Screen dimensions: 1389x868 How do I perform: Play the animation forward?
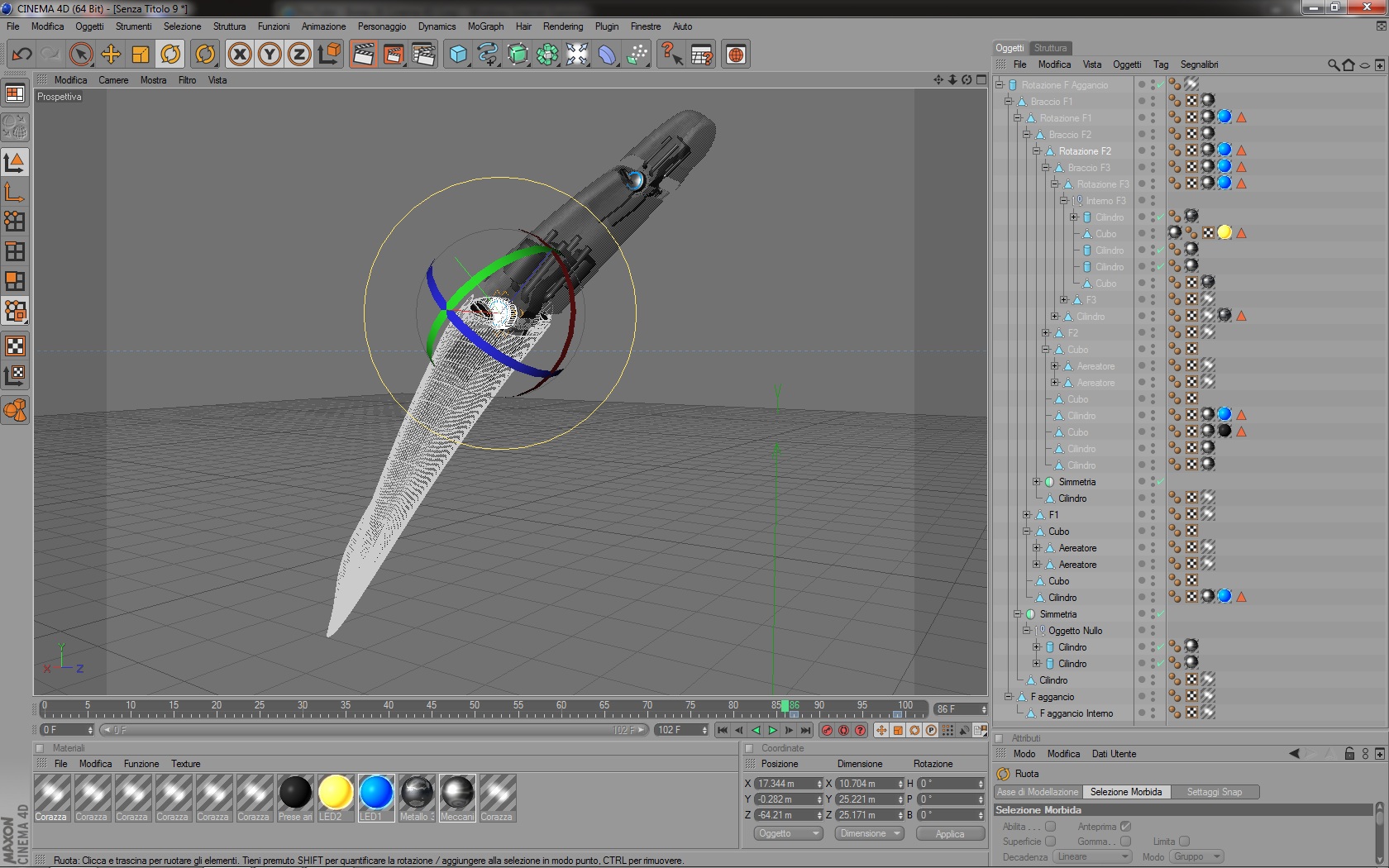(x=772, y=731)
